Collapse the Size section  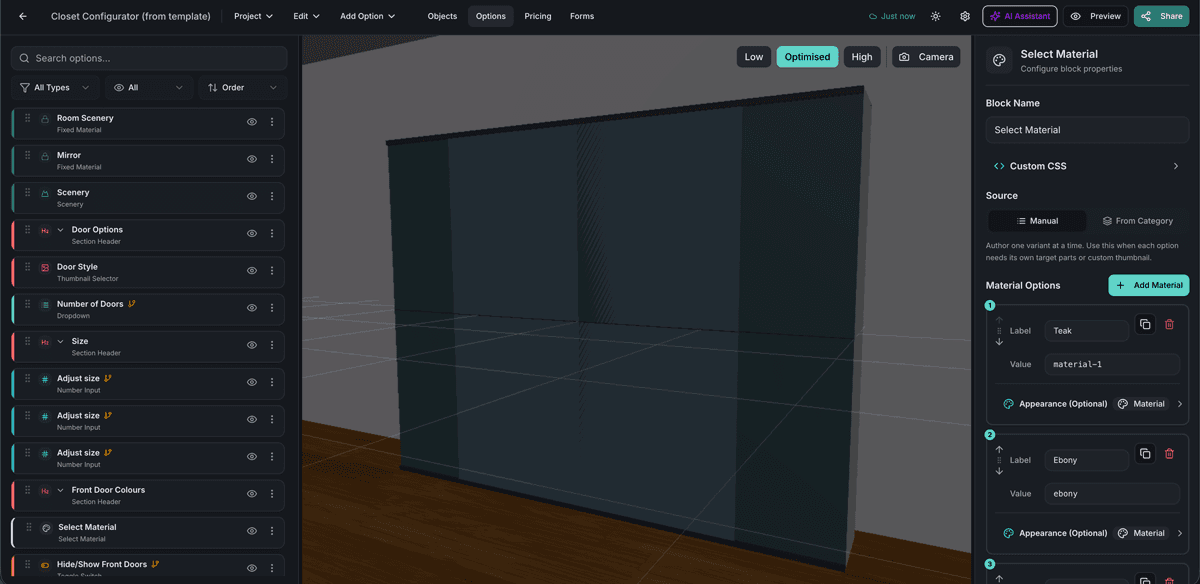point(61,342)
